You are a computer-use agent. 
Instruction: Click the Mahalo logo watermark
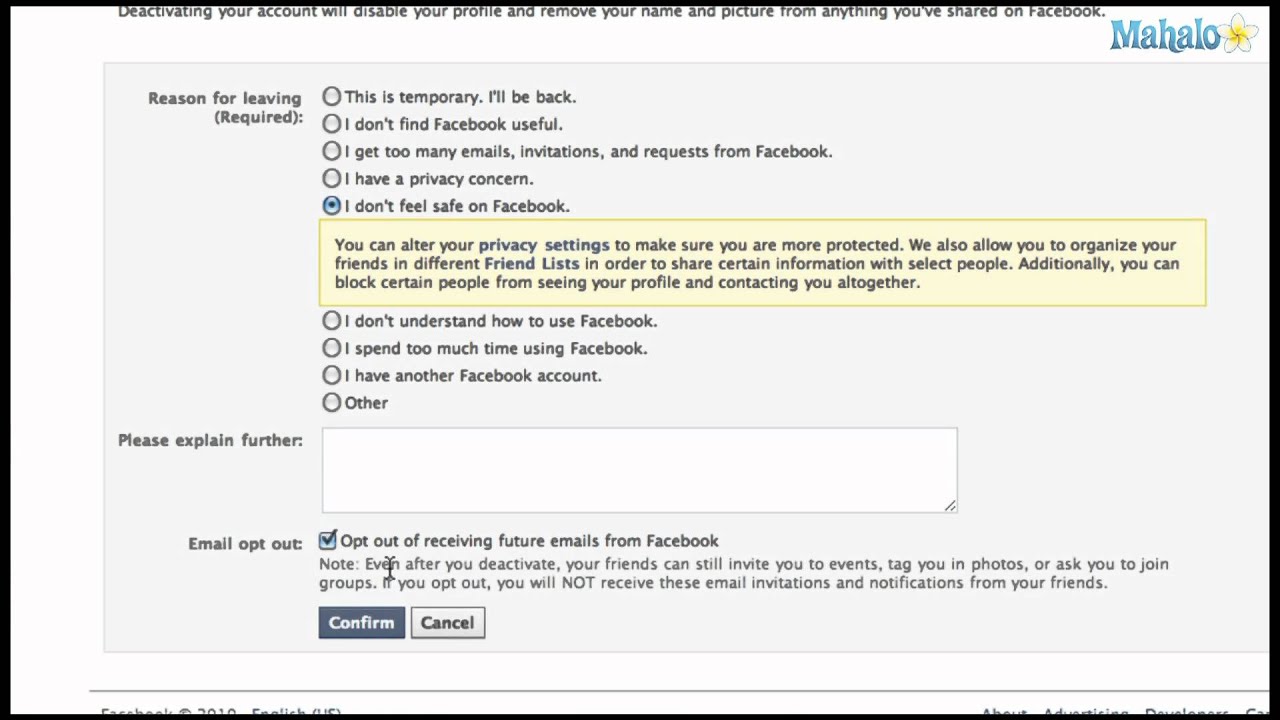[1165, 36]
